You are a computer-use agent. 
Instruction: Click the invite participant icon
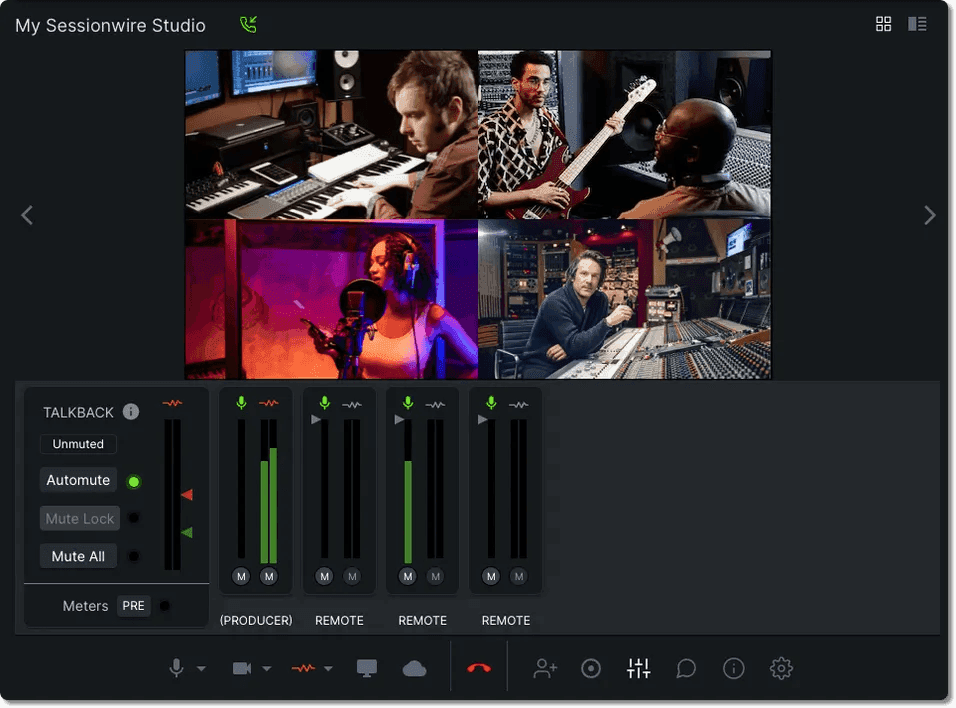pos(544,667)
